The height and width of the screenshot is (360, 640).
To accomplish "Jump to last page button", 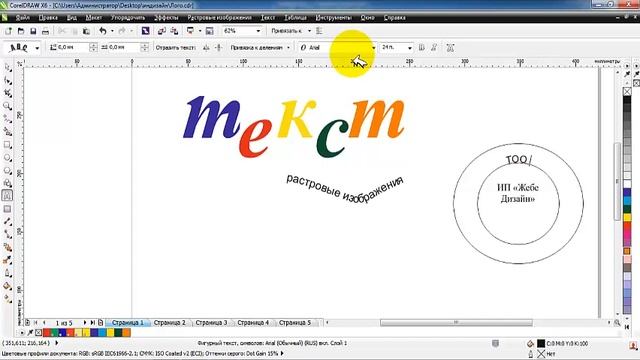I will point(93,322).
